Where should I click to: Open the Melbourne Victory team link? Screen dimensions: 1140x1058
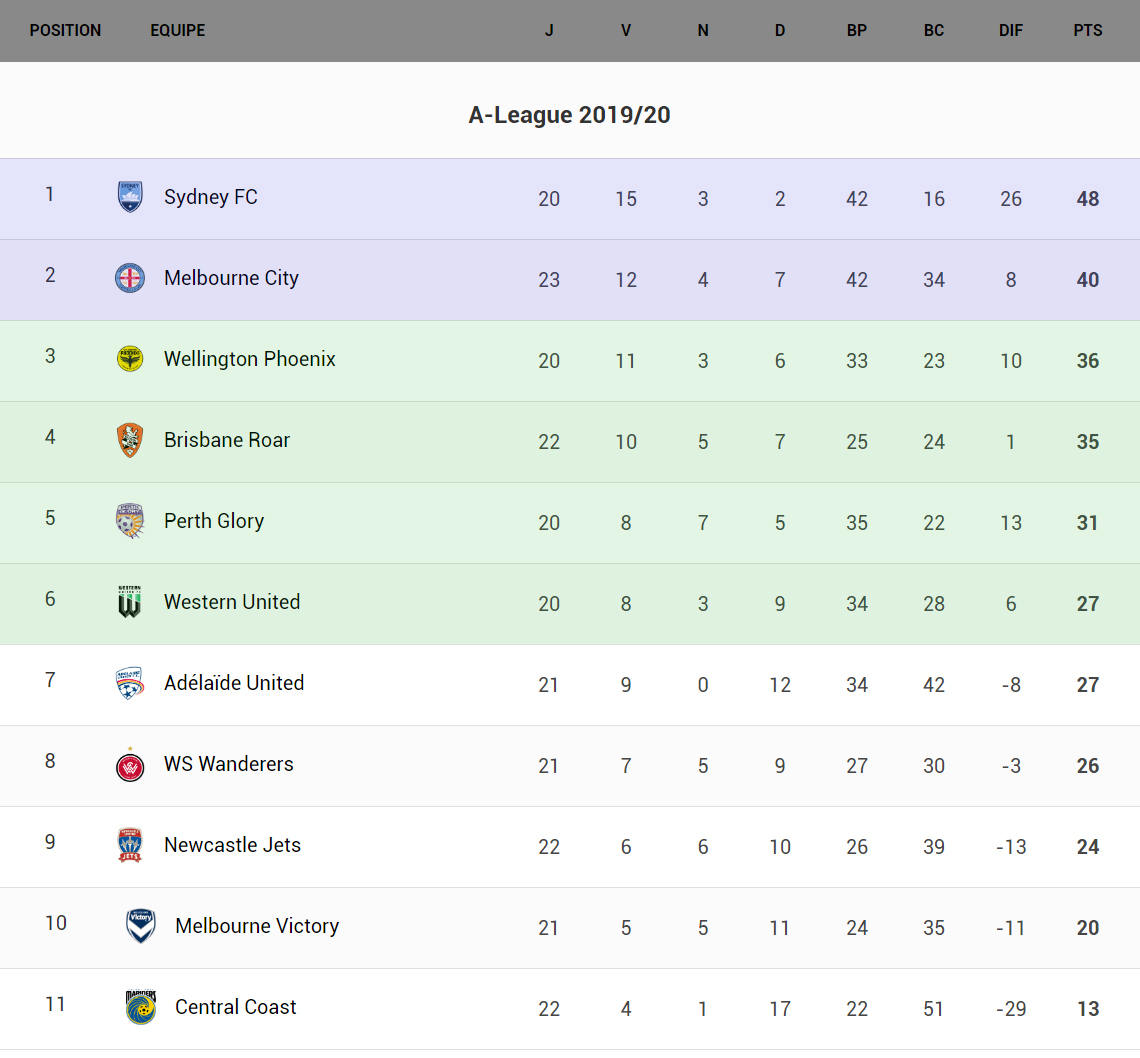(257, 926)
